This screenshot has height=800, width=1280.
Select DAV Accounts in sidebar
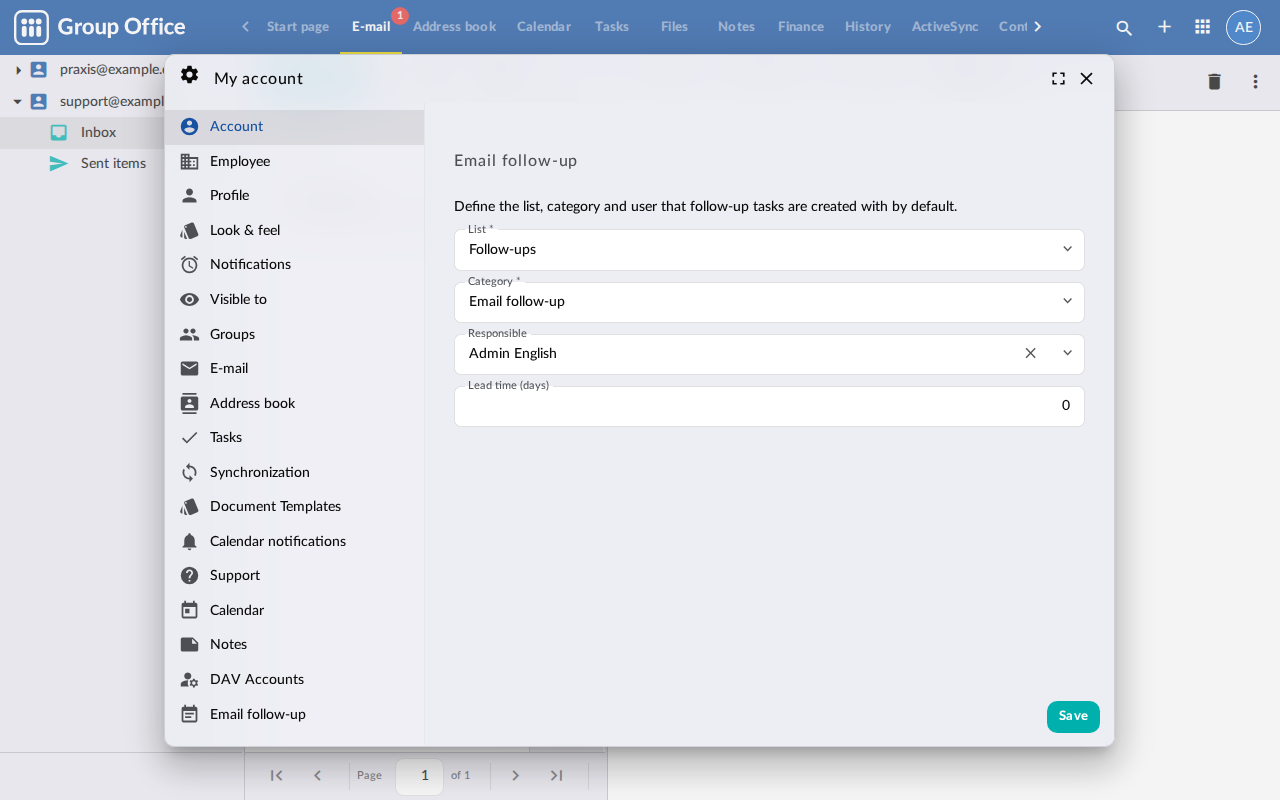pos(294,679)
